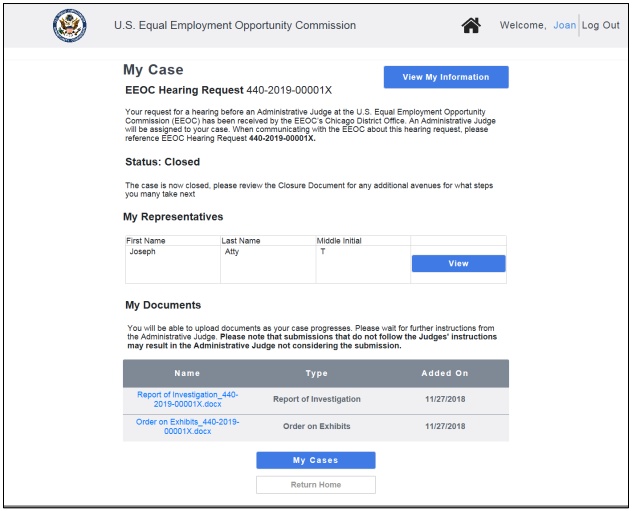Viewport: 633px width, 511px height.
Task: Open Report of Investigation docx file link
Action: pos(187,399)
